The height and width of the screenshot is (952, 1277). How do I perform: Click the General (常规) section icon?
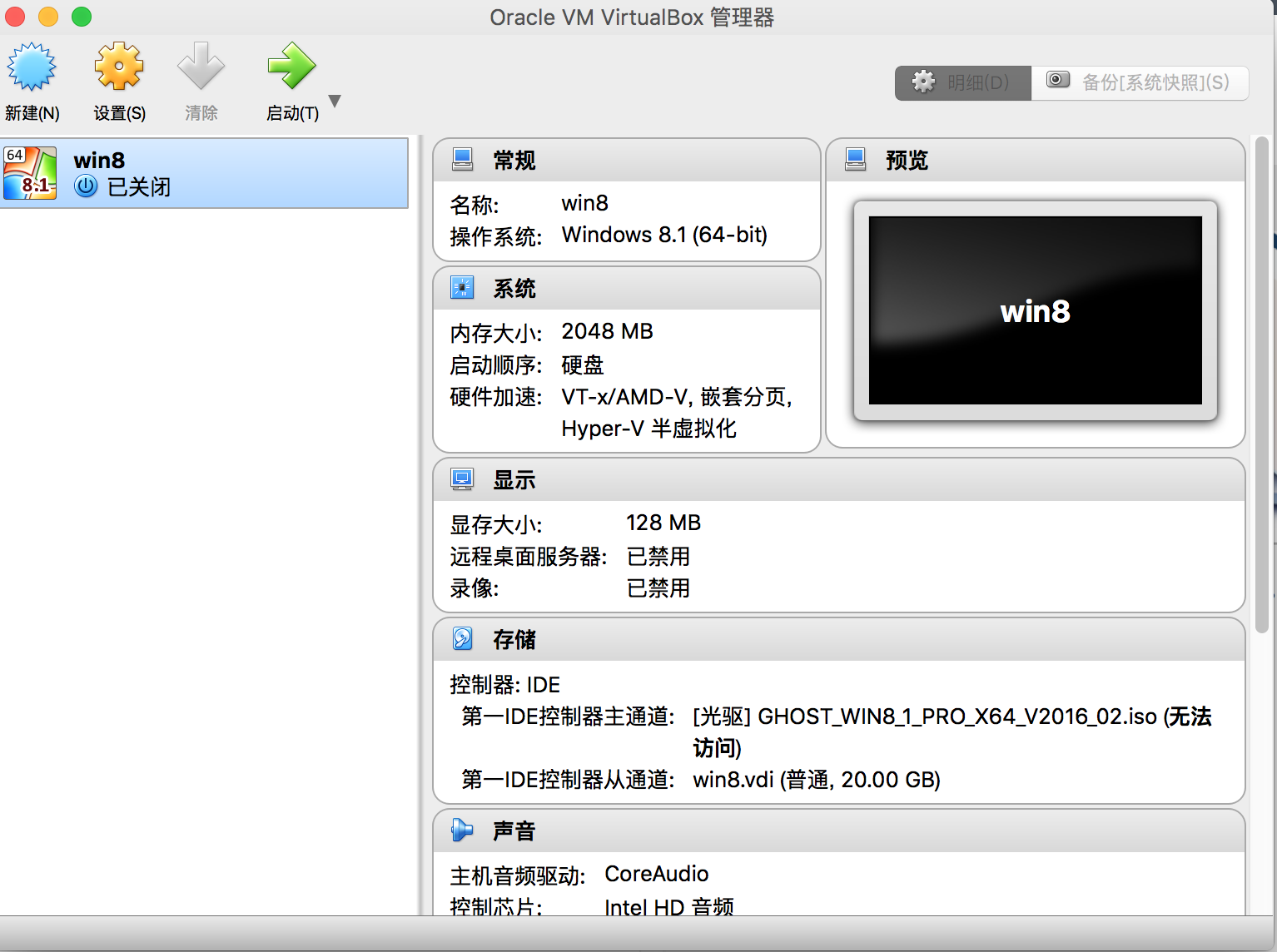click(462, 159)
